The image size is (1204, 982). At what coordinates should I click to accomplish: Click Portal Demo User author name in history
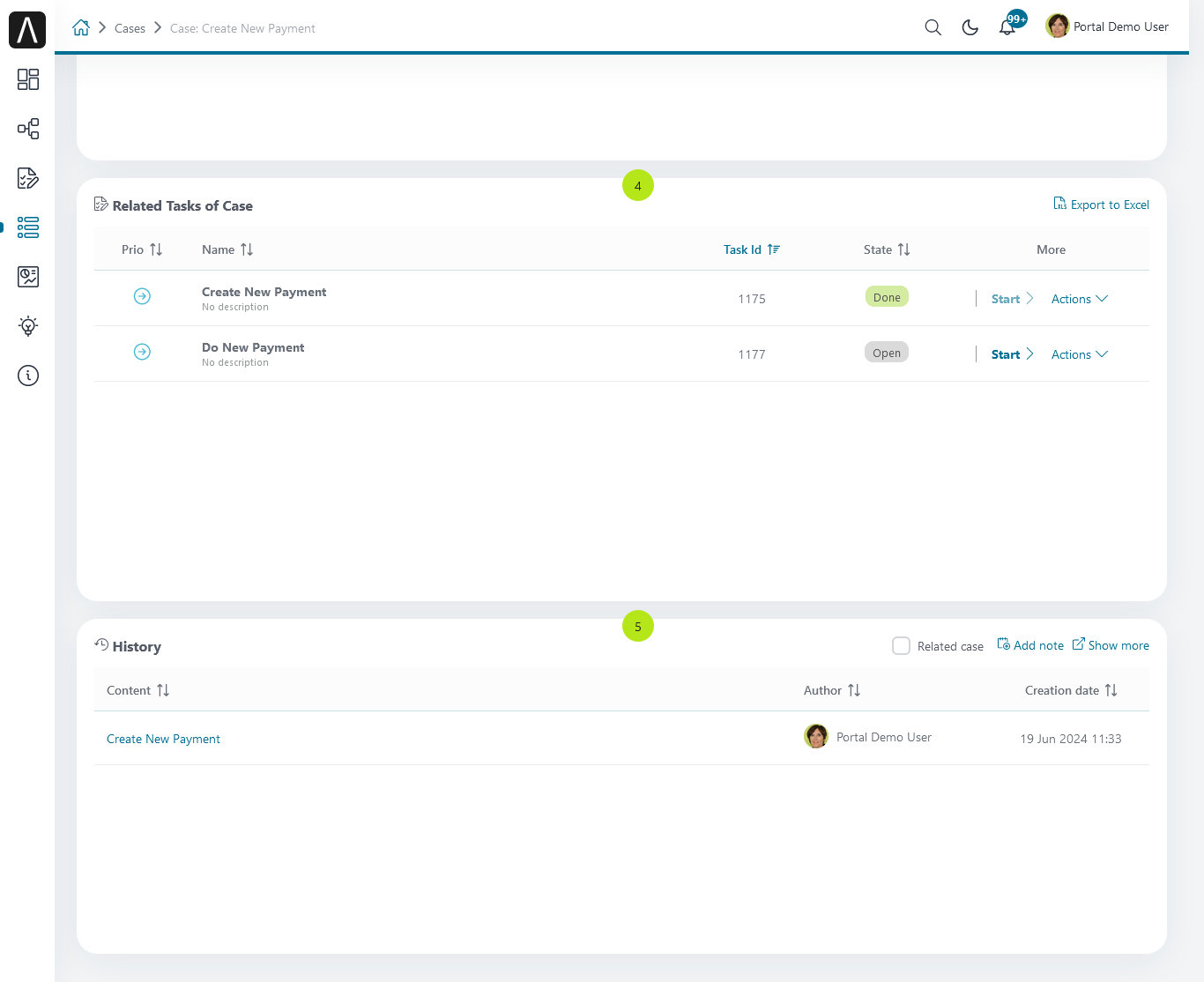point(884,737)
